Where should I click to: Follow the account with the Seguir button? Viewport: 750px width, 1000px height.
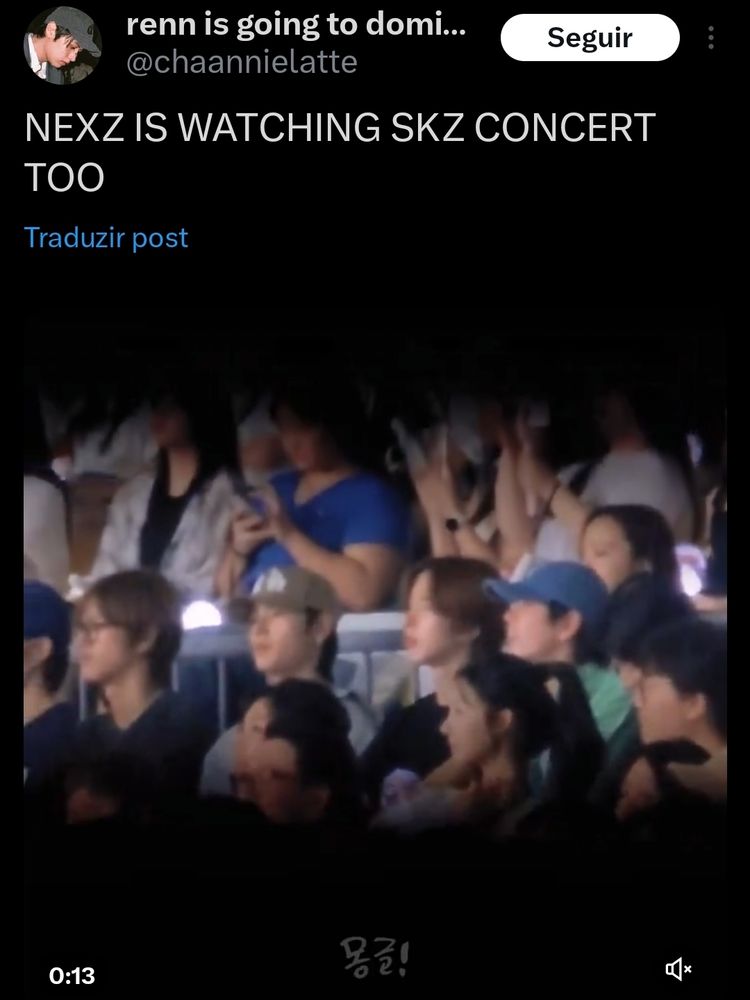[590, 38]
